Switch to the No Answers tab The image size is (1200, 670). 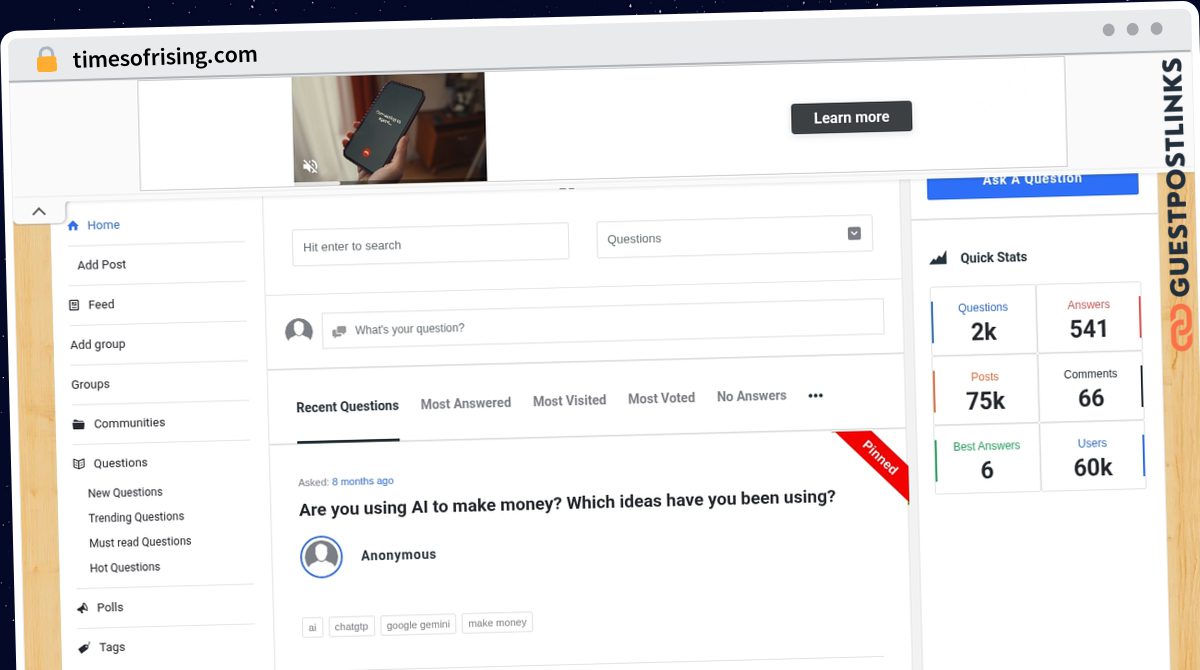751,396
